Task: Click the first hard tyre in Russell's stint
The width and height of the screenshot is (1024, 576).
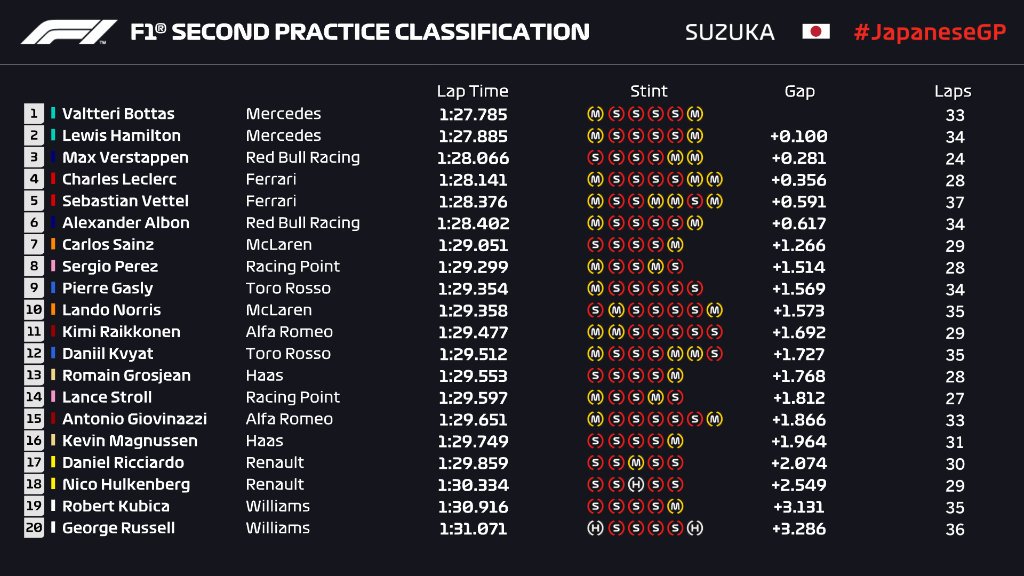Action: click(595, 528)
